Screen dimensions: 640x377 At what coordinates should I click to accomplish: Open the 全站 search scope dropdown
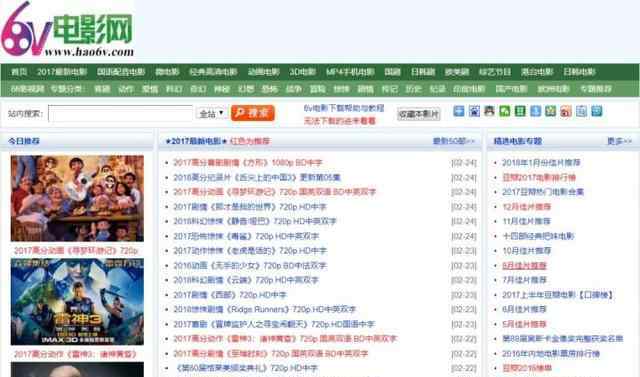coord(211,113)
